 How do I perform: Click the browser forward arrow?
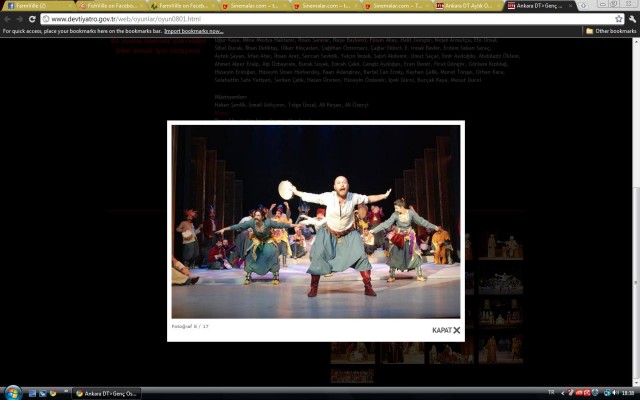click(20, 19)
